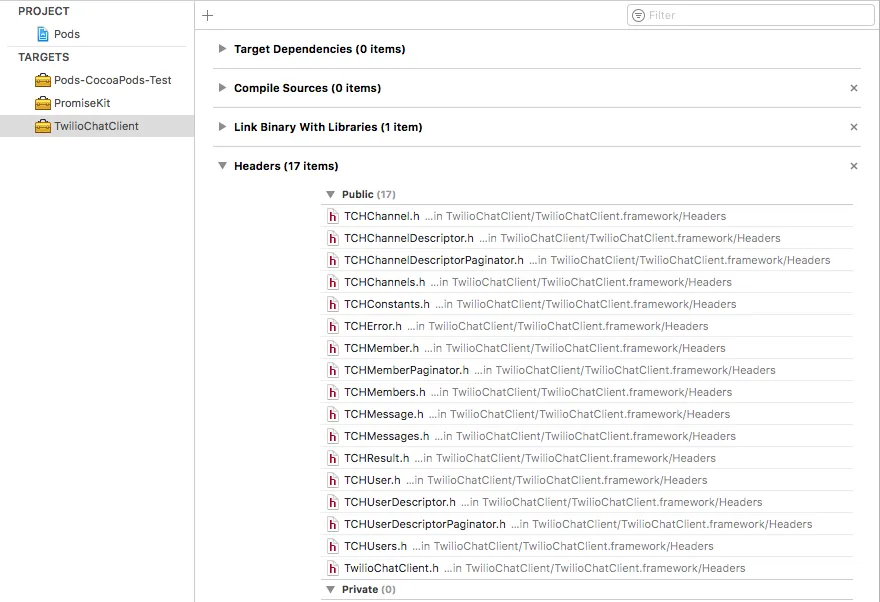Select the TCHMessage.h file name
The image size is (880, 602).
384,414
